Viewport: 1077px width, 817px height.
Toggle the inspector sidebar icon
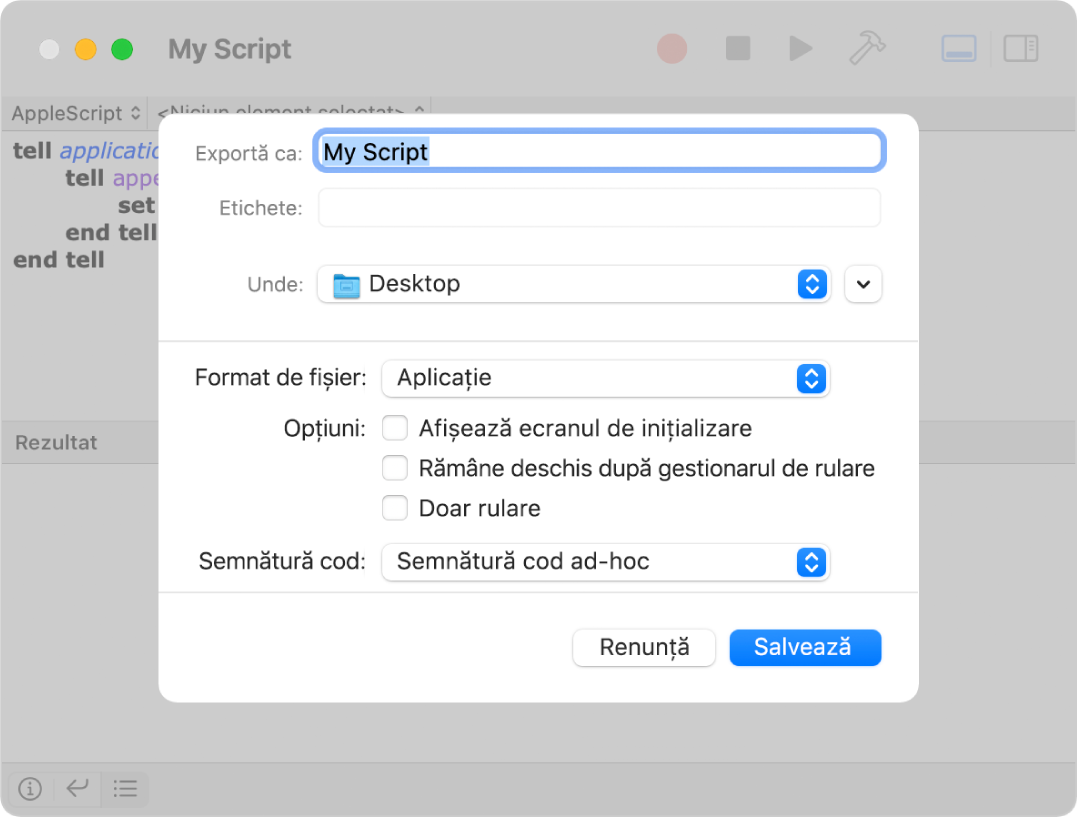(1020, 48)
